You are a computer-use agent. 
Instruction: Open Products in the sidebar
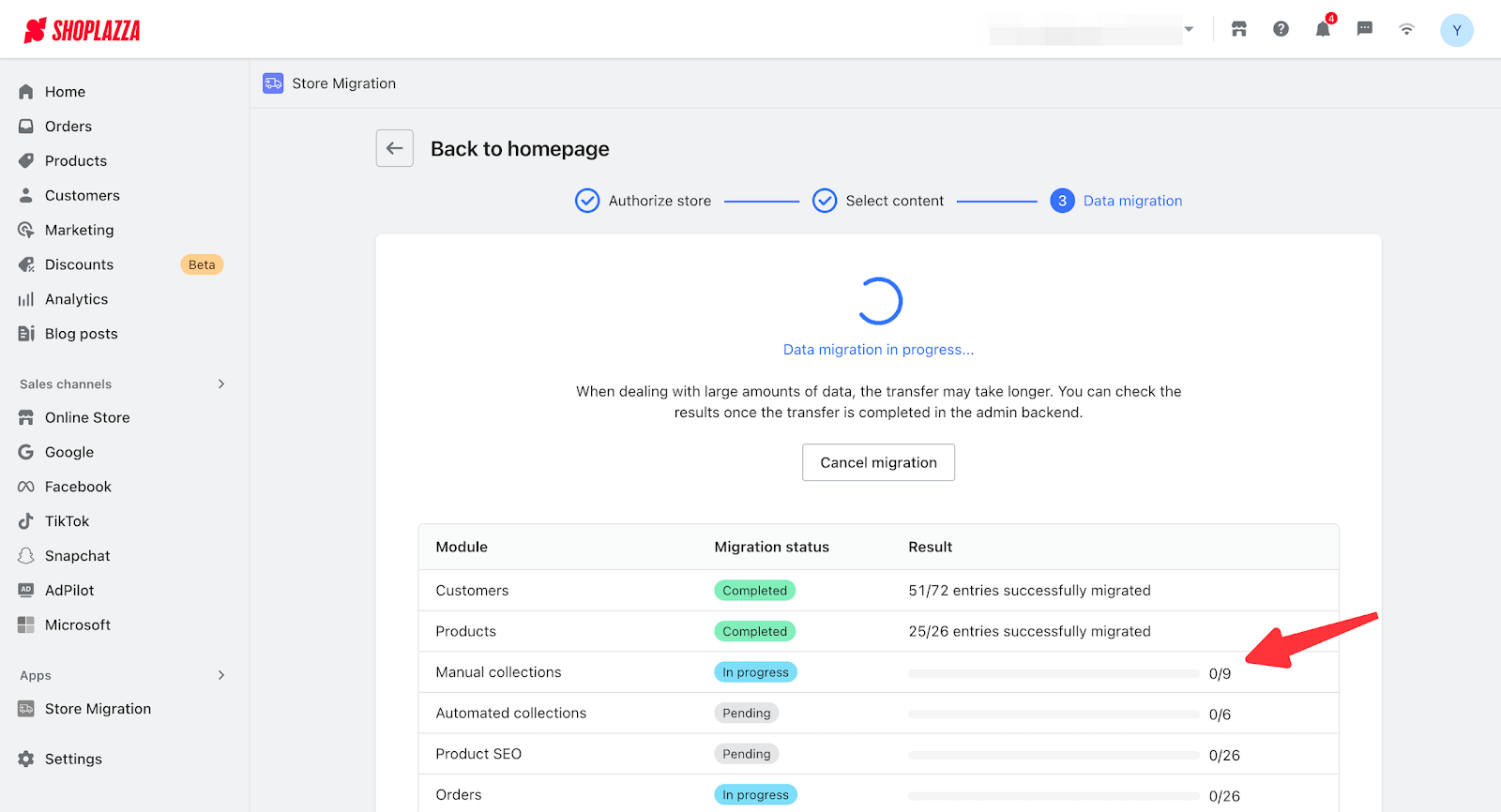tap(75, 161)
